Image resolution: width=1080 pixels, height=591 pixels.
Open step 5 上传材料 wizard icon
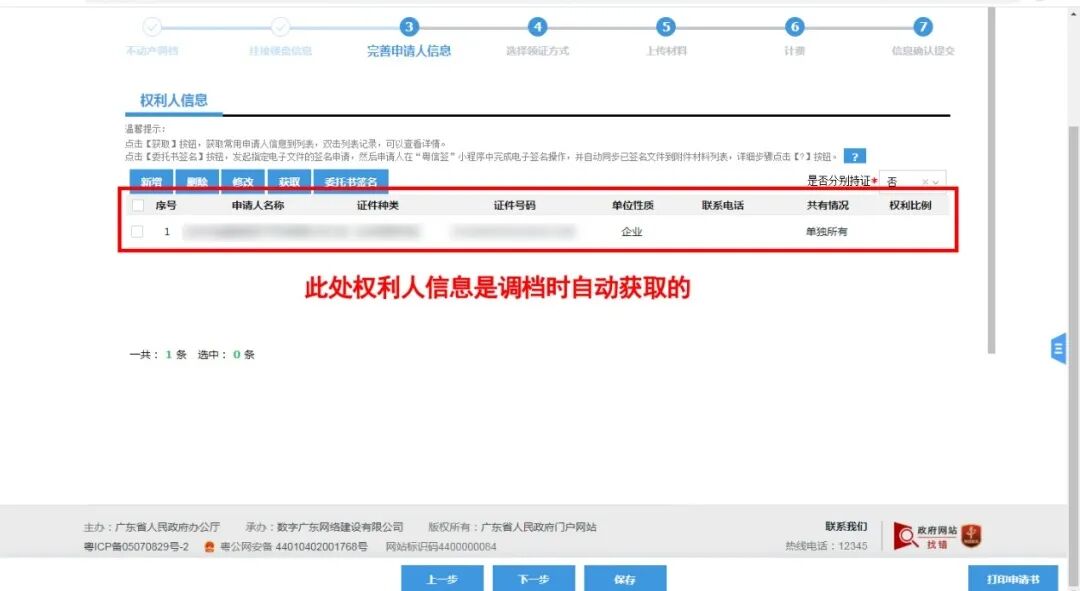click(x=666, y=29)
